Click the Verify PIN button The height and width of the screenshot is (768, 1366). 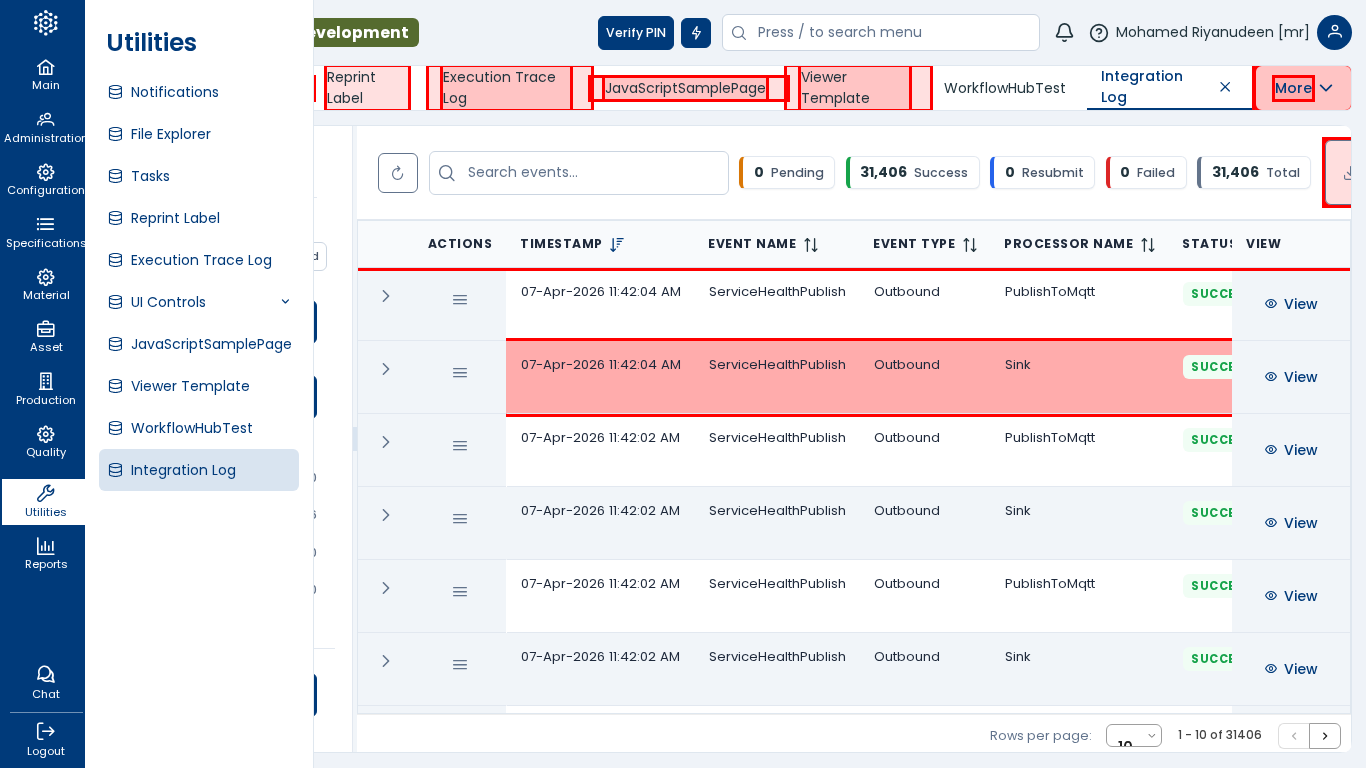(x=635, y=33)
